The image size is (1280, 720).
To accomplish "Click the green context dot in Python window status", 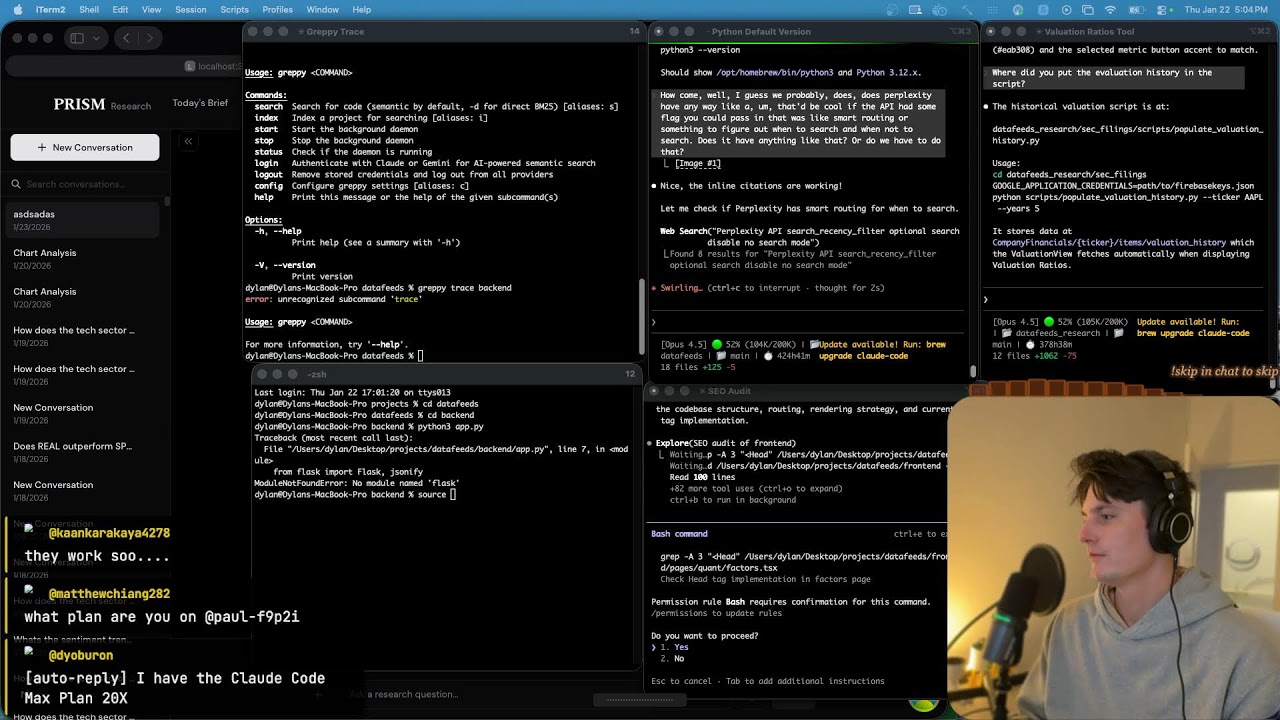I will (716, 344).
